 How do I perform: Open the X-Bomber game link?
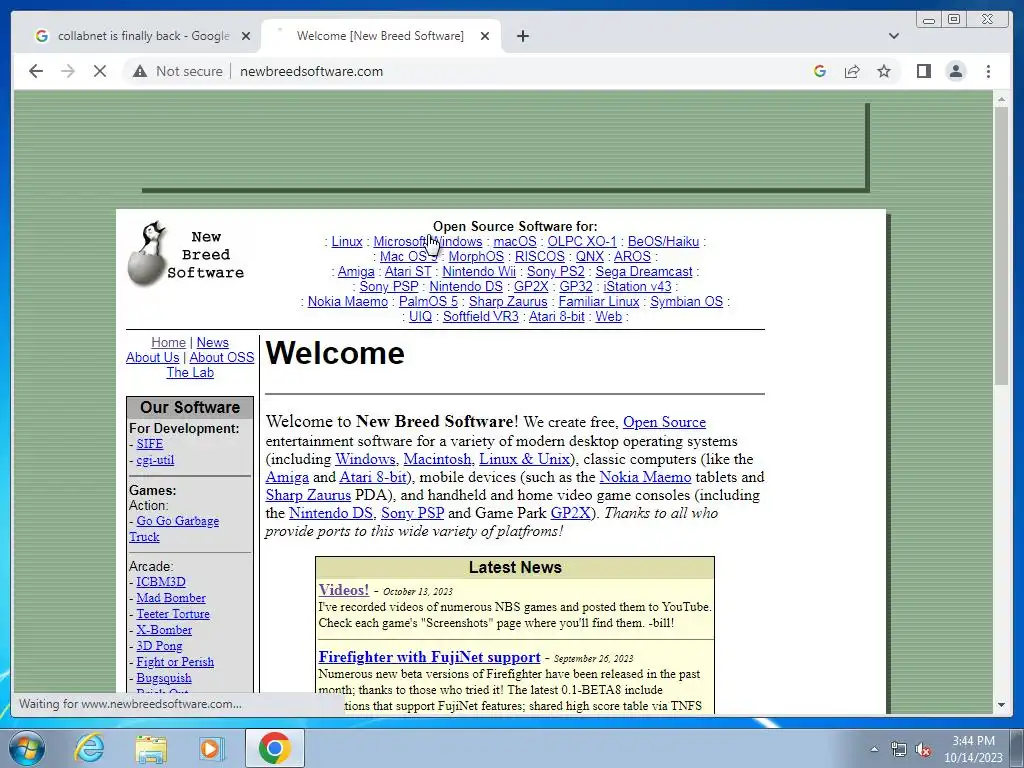[163, 630]
